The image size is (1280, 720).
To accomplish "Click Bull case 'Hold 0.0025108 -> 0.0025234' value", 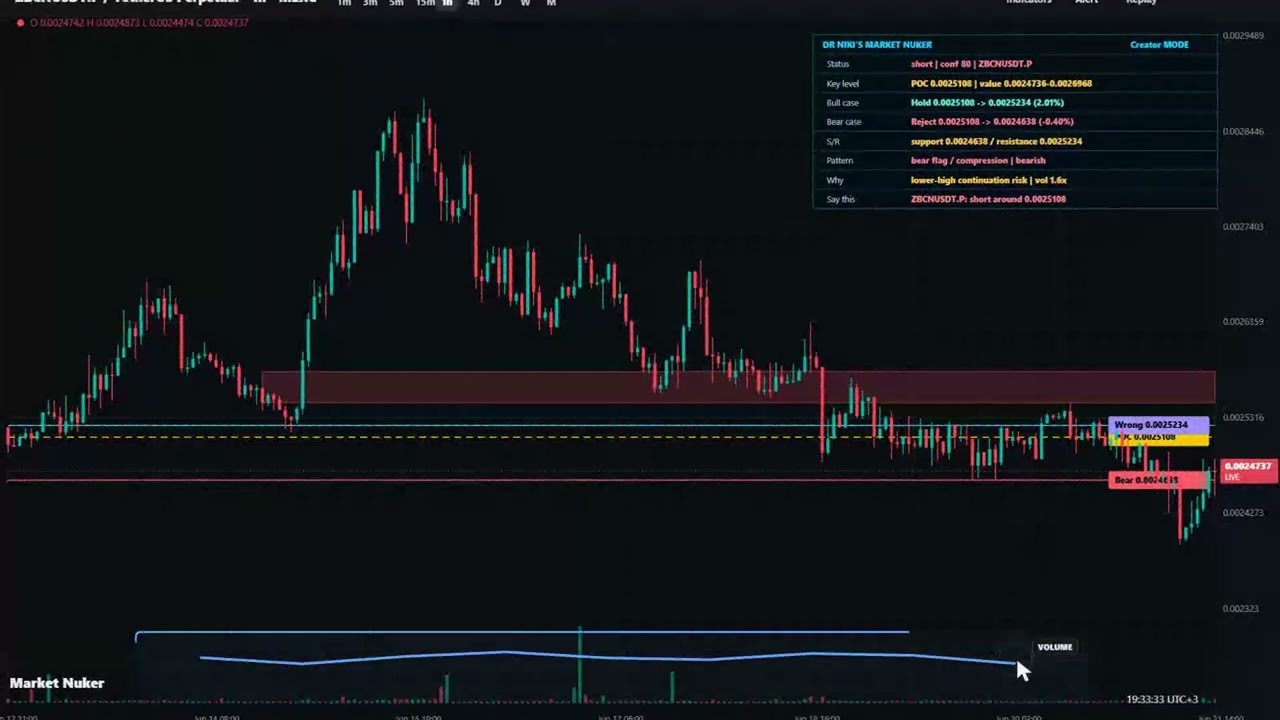I will tap(987, 103).
